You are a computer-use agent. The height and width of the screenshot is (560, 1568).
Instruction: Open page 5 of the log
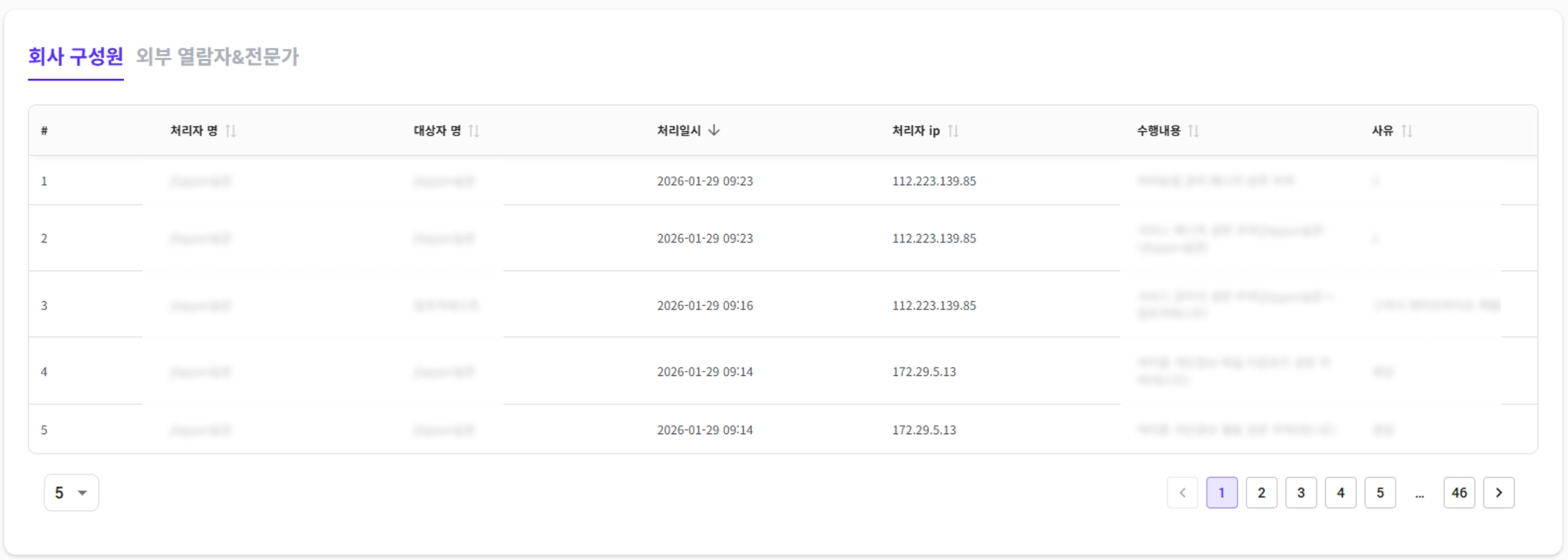(1380, 493)
